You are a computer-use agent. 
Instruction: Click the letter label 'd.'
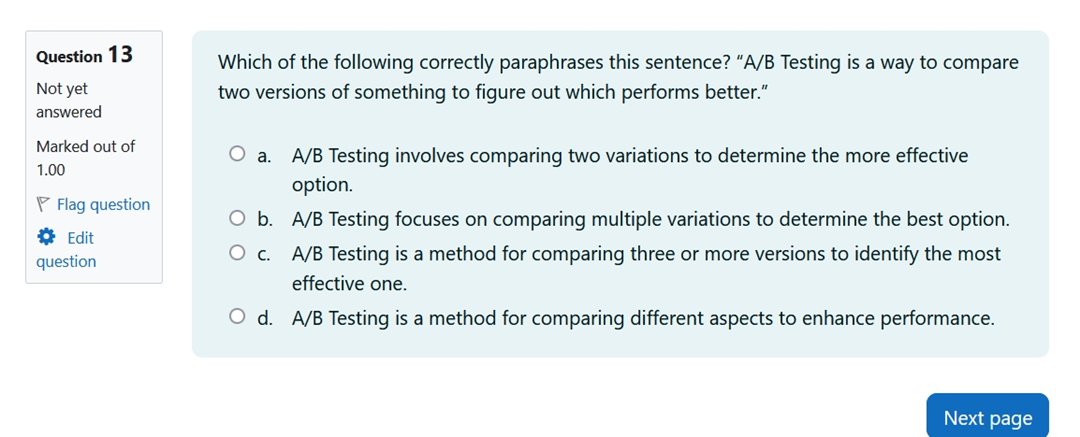[265, 319]
